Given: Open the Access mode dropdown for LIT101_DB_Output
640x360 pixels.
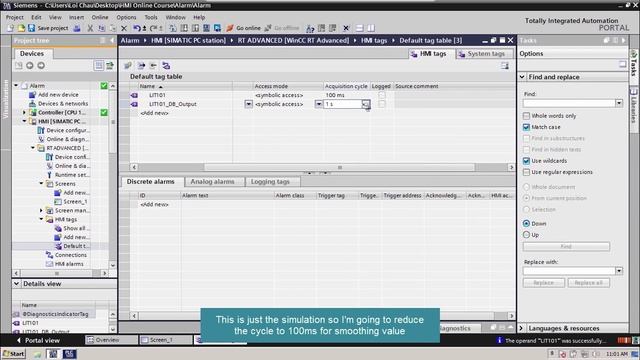Looking at the screenshot, I should point(318,104).
